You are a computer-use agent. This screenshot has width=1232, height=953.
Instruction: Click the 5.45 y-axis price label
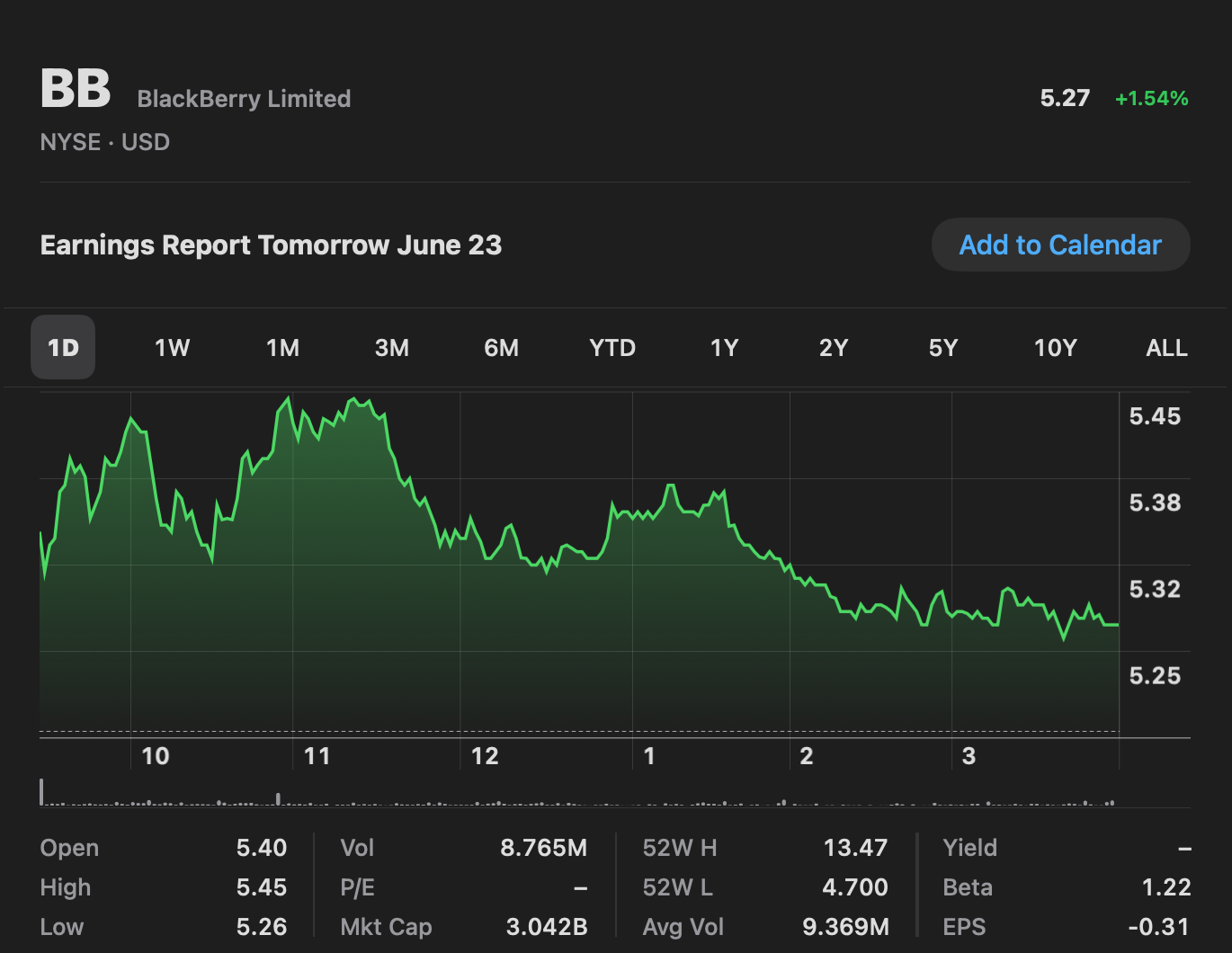pyautogui.click(x=1155, y=416)
